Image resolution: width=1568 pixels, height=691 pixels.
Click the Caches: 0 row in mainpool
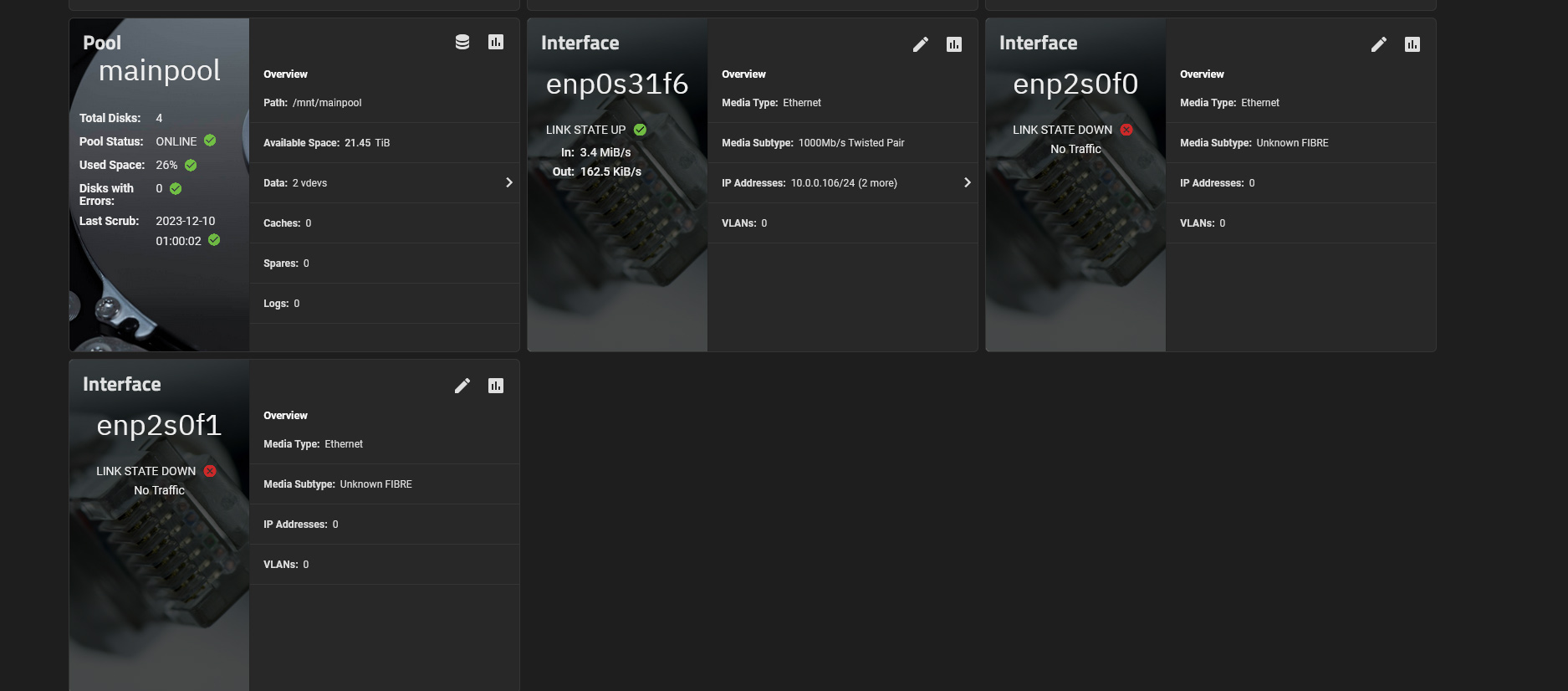click(x=385, y=223)
